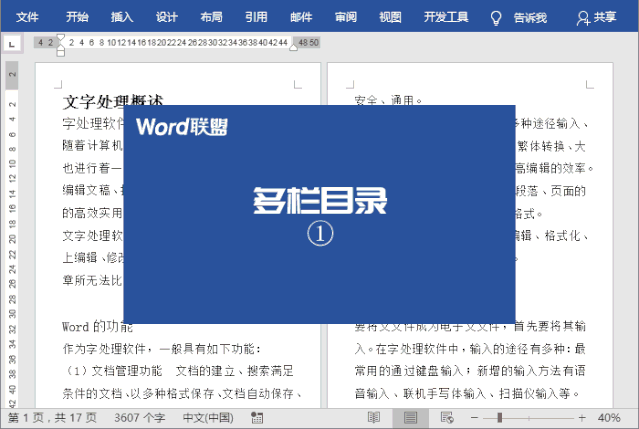Click the 40% zoom level
The height and width of the screenshot is (429, 639).
[609, 418]
